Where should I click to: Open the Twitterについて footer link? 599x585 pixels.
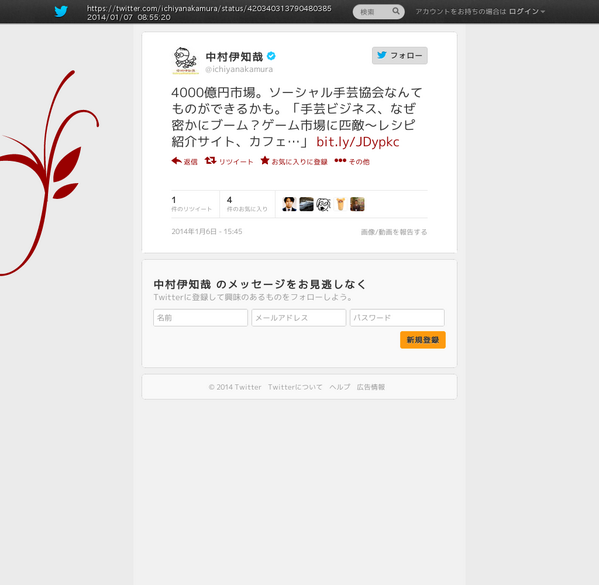[x=295, y=387]
